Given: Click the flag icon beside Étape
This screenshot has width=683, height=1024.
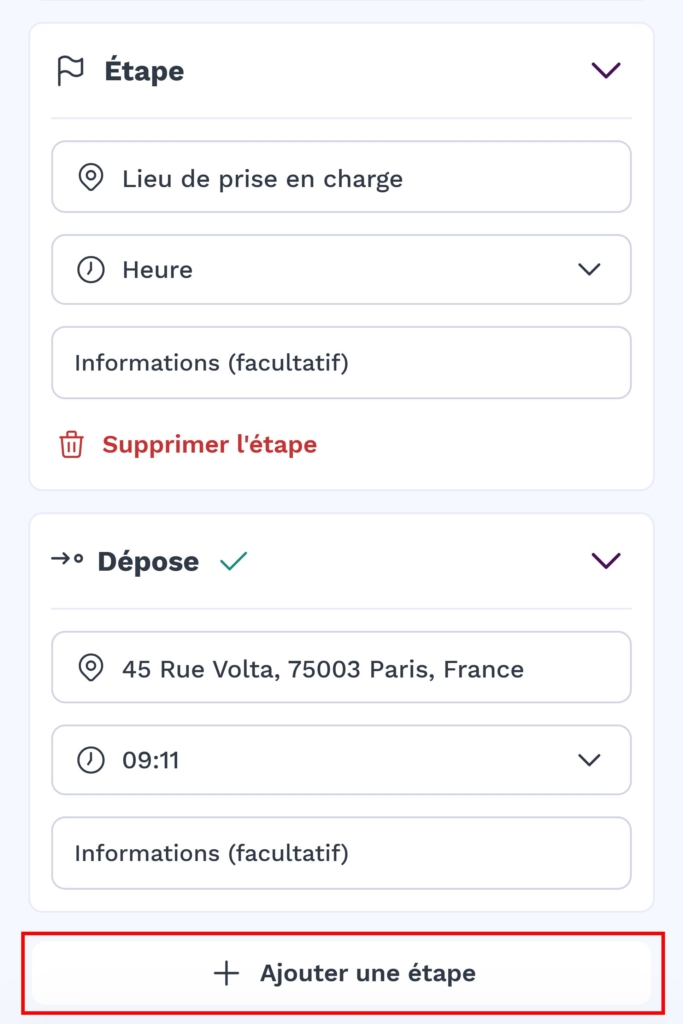Looking at the screenshot, I should [x=70, y=71].
